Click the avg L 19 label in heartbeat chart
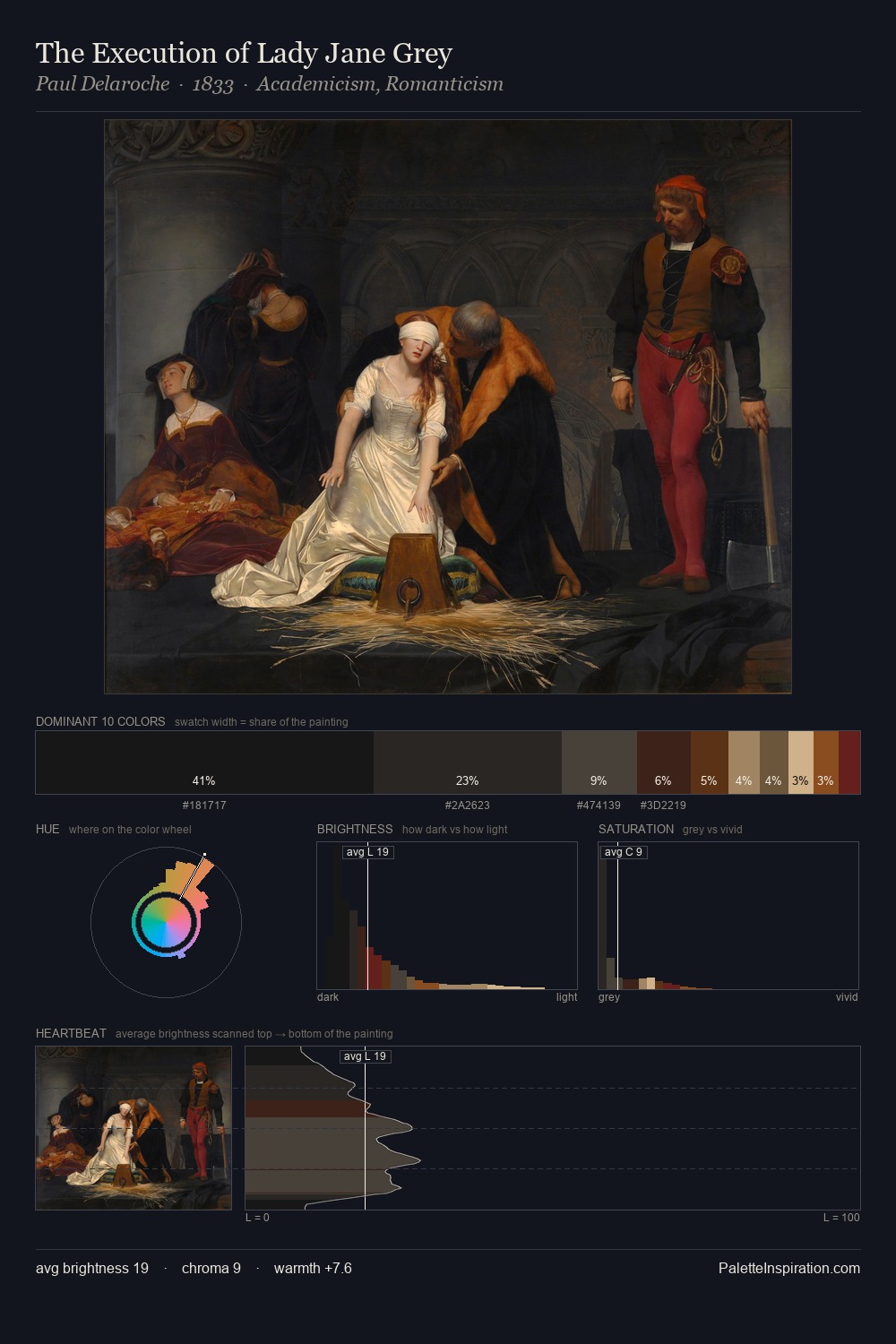896x1344 pixels. [x=365, y=1056]
